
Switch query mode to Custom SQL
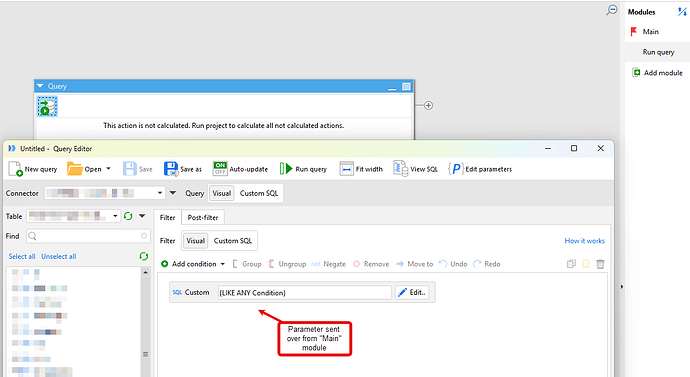click(x=259, y=193)
